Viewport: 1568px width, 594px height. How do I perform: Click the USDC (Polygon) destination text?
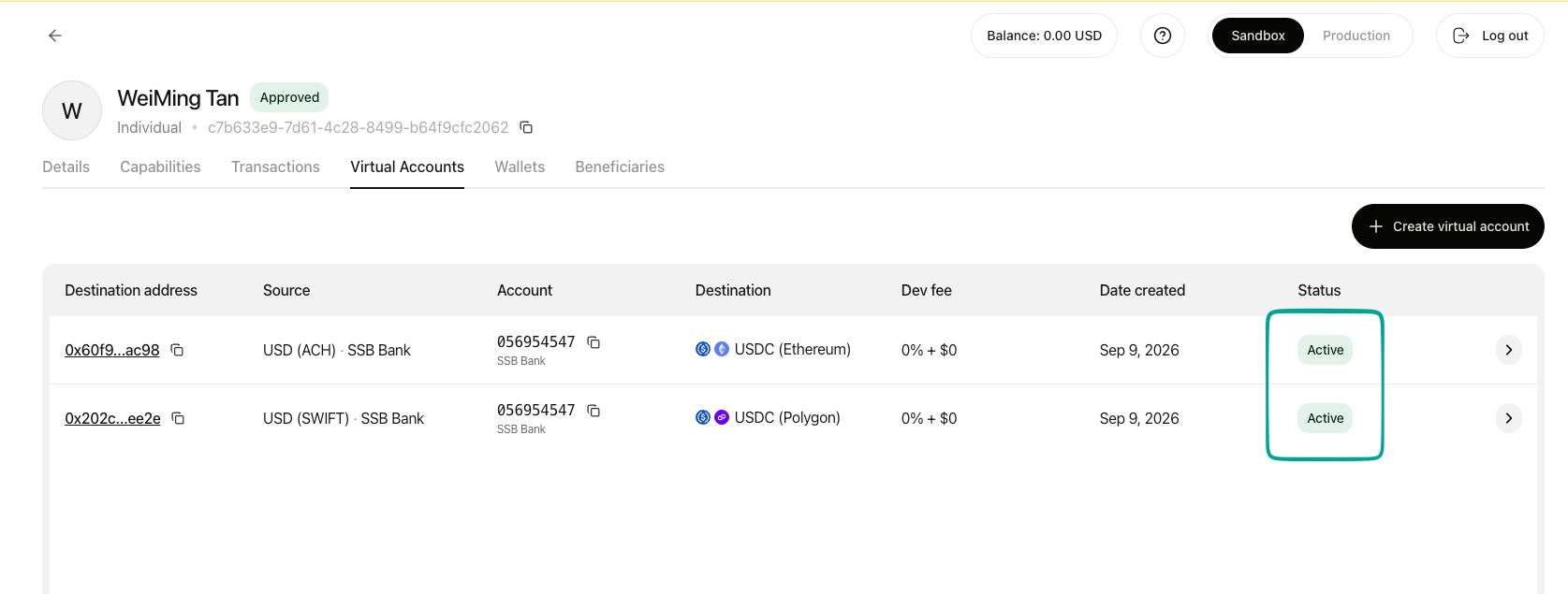click(787, 417)
